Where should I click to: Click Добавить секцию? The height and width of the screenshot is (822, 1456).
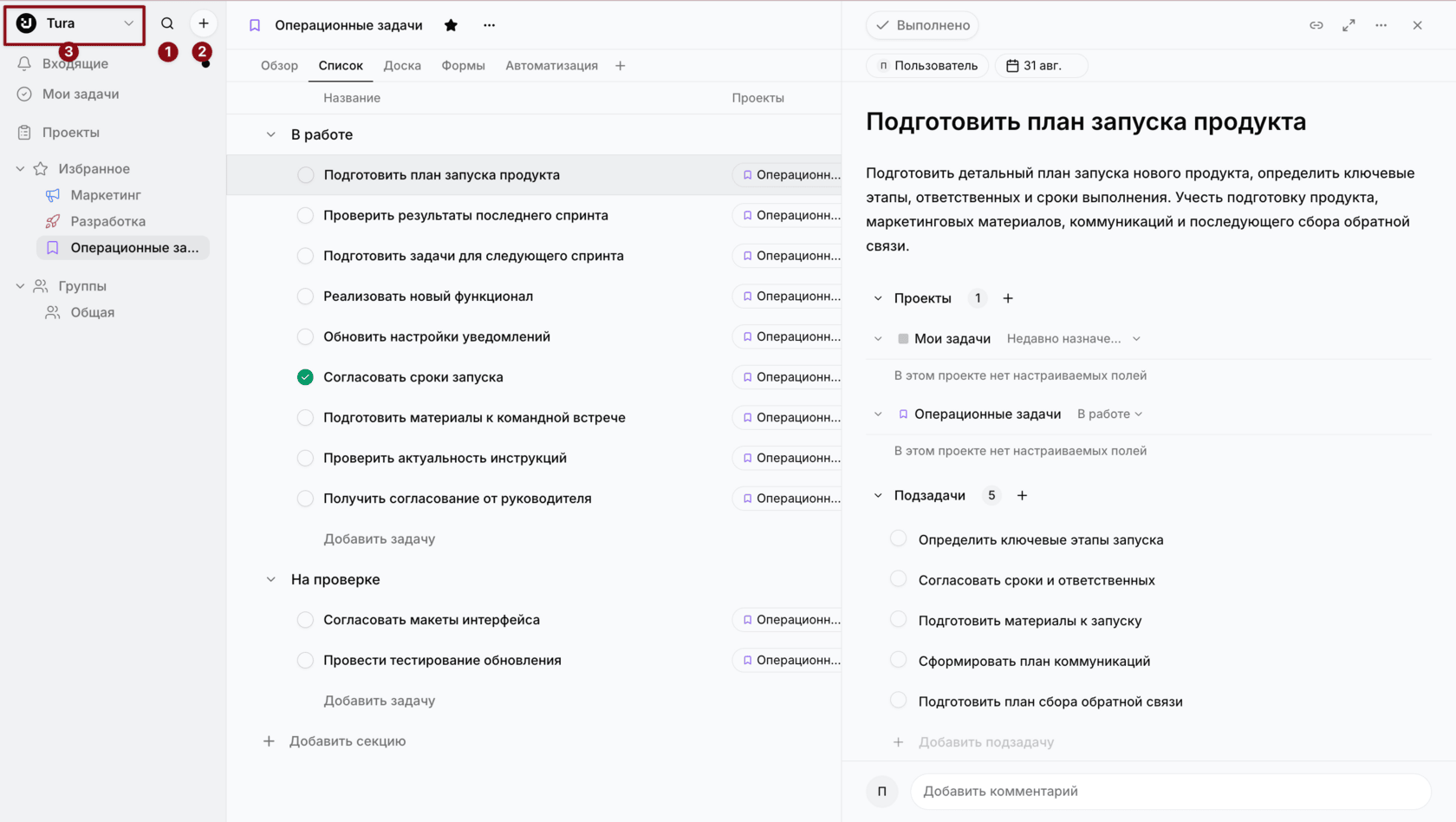(x=348, y=740)
